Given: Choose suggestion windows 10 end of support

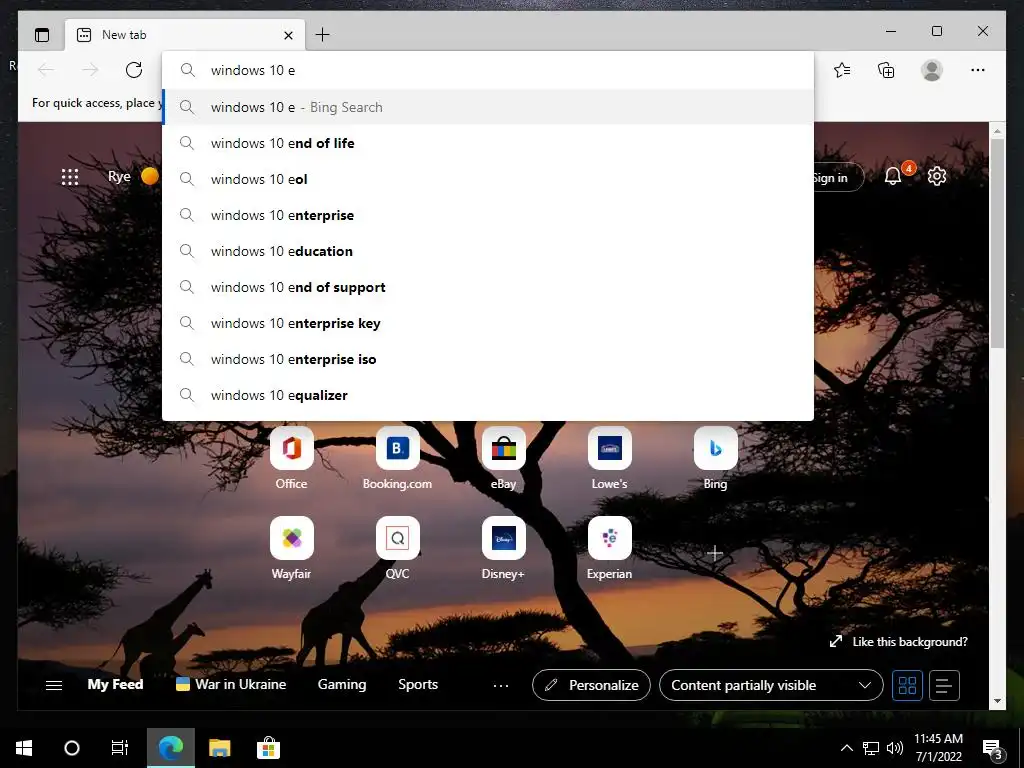Looking at the screenshot, I should tap(488, 287).
